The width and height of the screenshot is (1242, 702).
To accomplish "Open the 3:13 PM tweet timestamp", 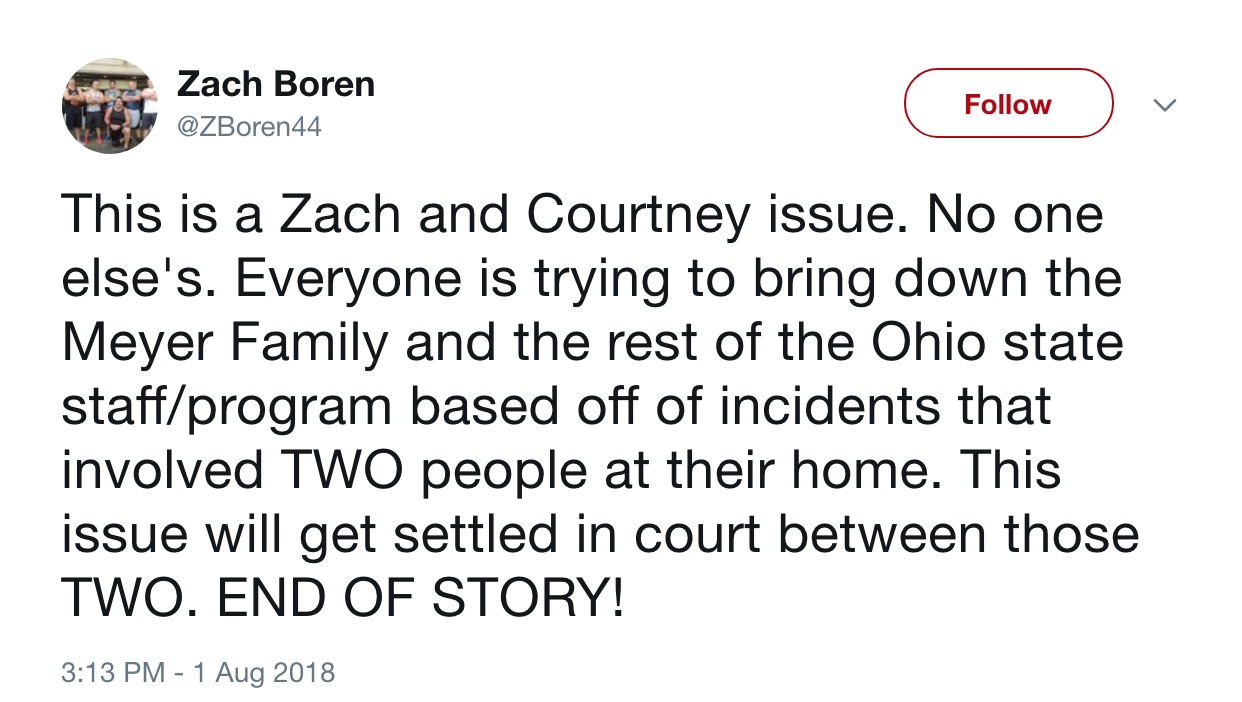I will coord(112,671).
